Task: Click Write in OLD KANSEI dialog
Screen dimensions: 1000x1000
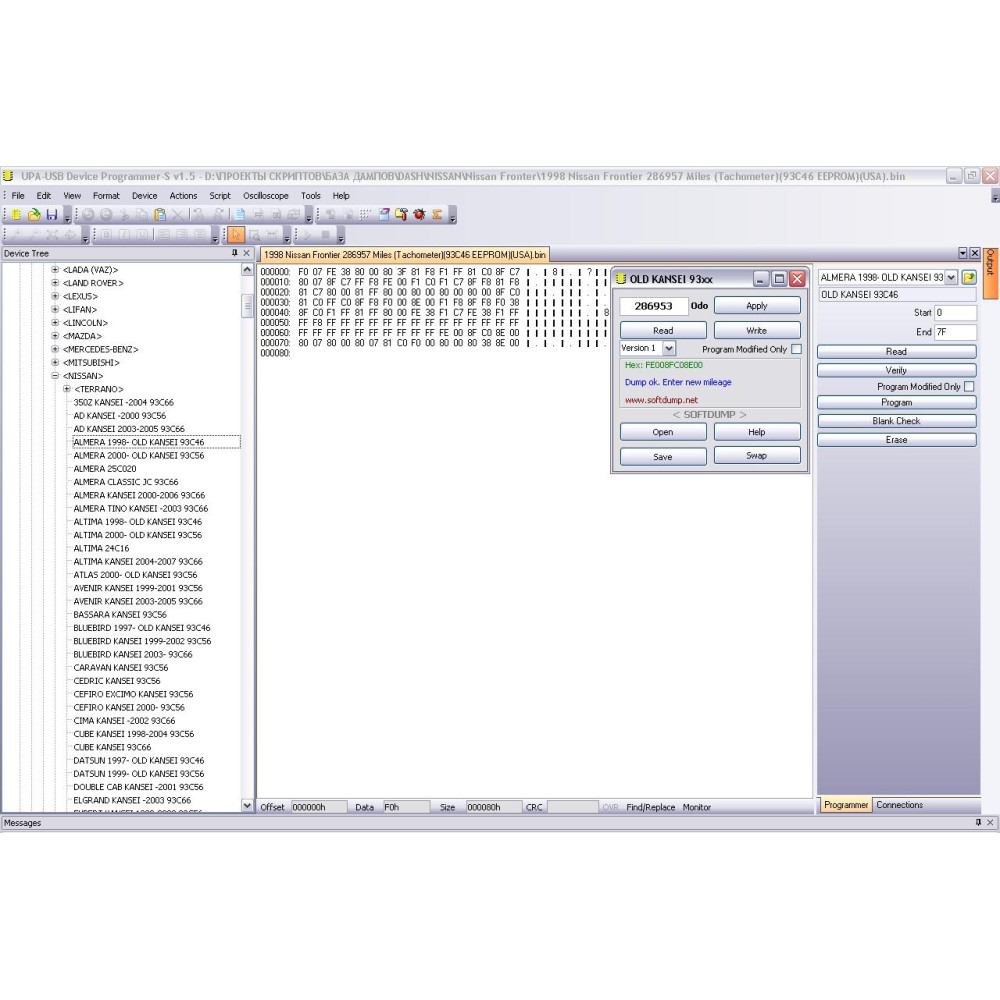Action: (757, 330)
